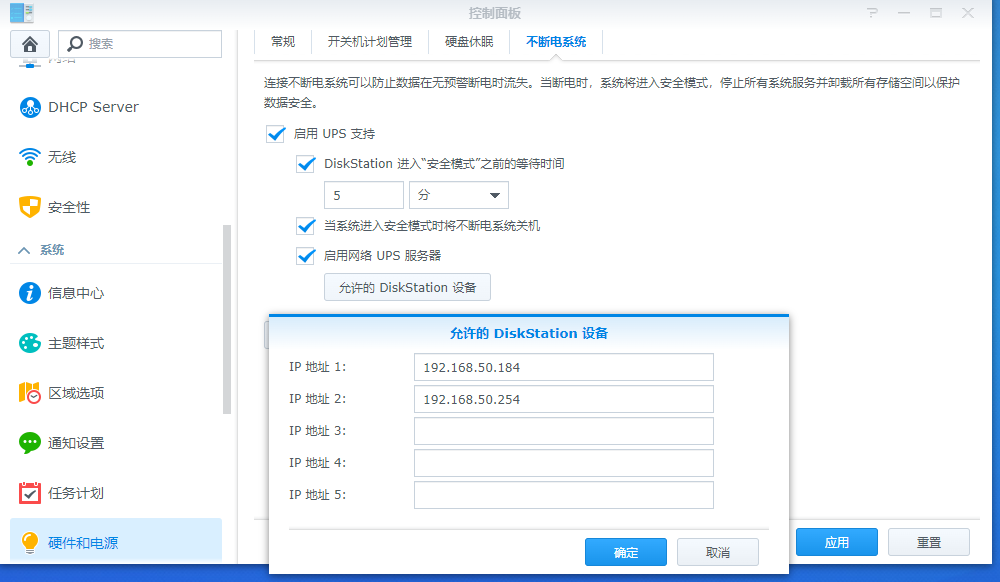Open the 安全性 shield icon

30,207
